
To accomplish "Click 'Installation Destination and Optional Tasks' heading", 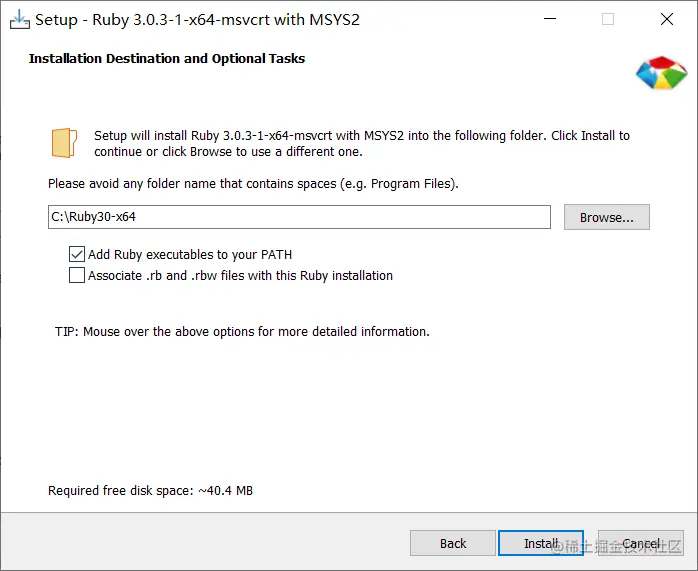I will (167, 58).
